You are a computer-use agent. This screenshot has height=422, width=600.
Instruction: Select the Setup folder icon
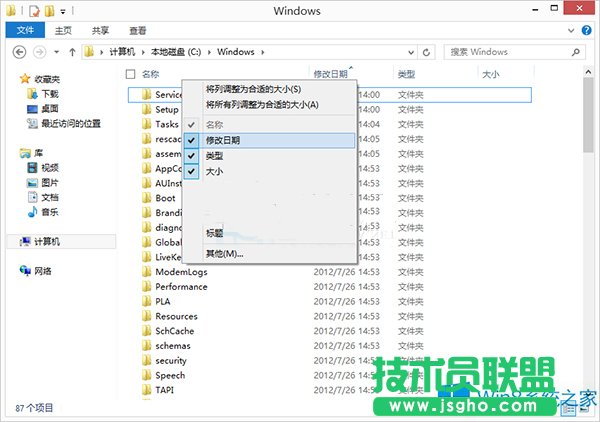point(147,109)
